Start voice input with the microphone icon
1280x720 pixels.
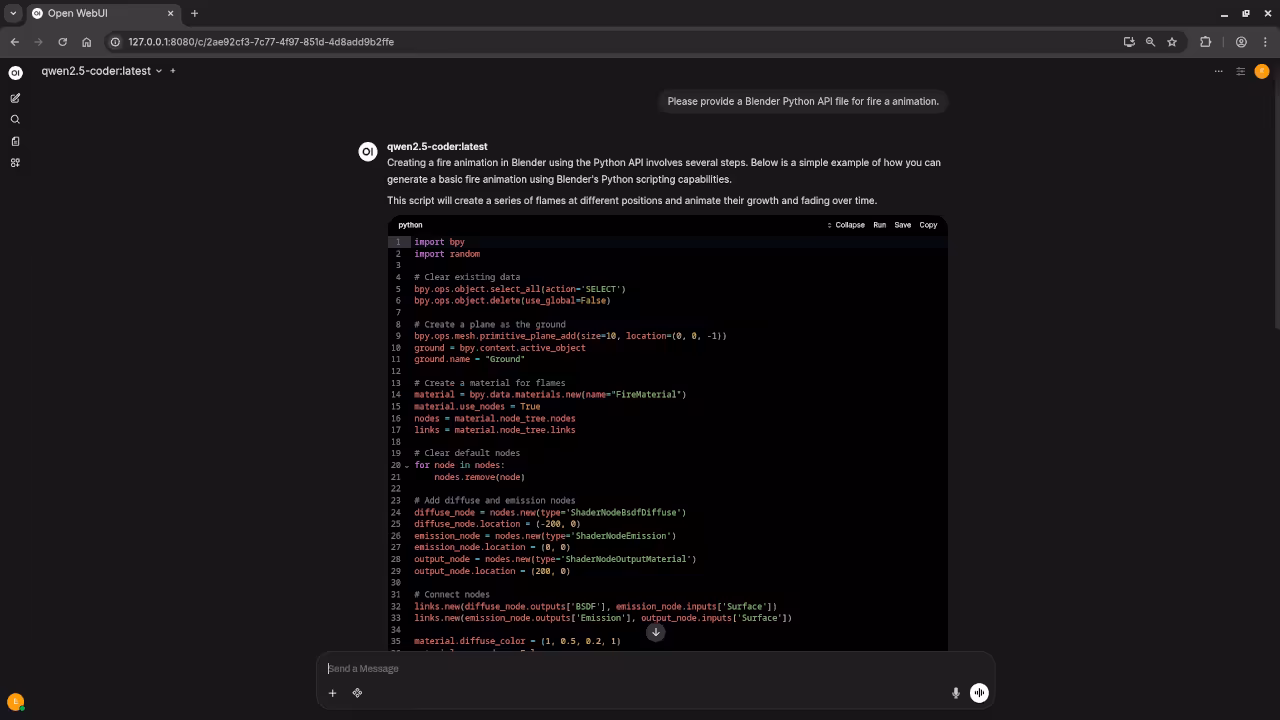956,692
